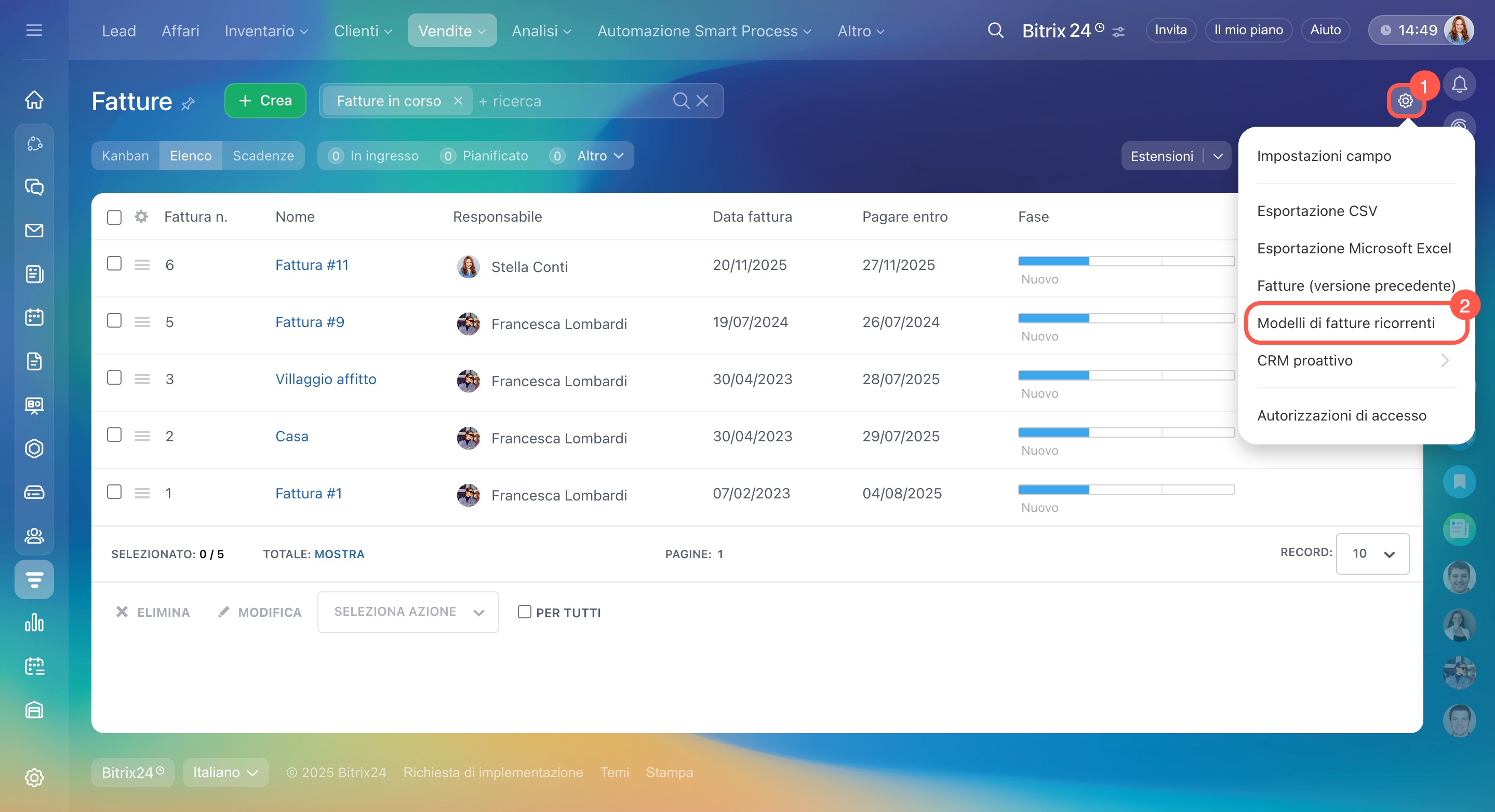1495x812 pixels.
Task: Open the SELEZIONA AZIONE dropdown
Action: click(408, 612)
